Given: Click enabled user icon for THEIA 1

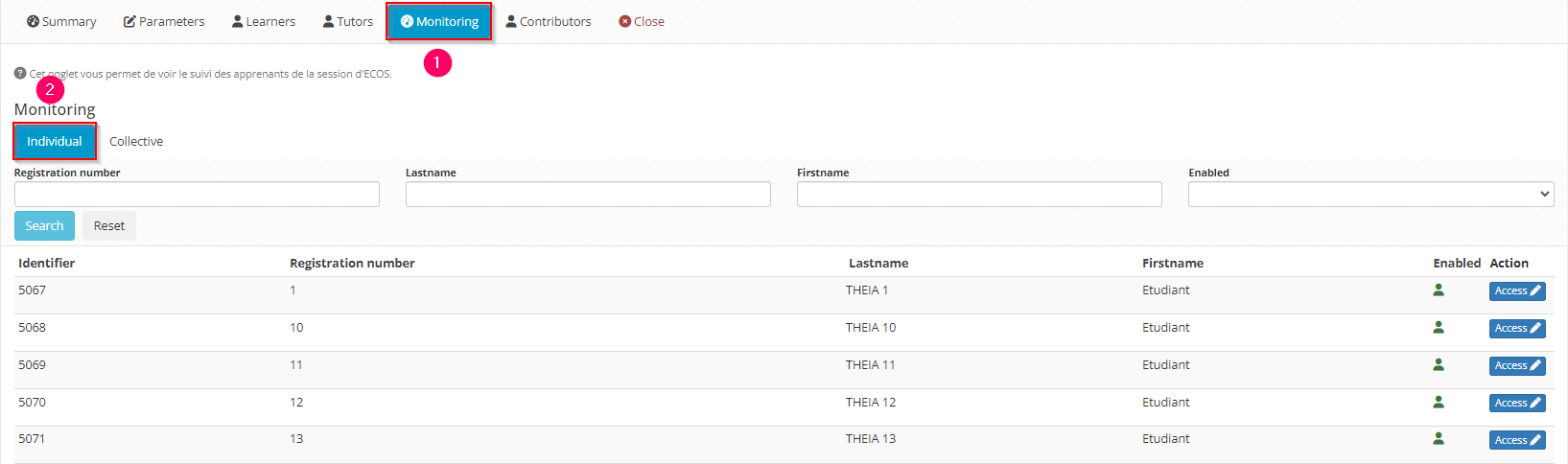Looking at the screenshot, I should tap(1439, 290).
